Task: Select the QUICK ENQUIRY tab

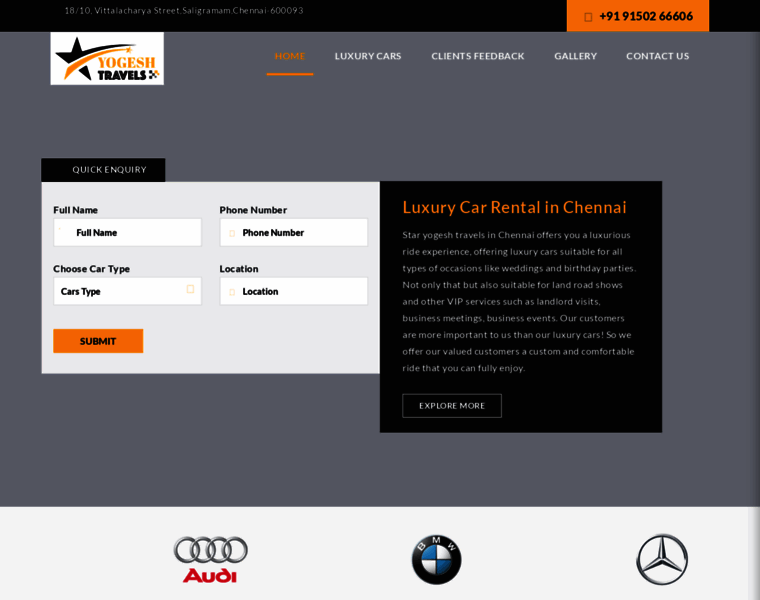Action: (x=103, y=170)
